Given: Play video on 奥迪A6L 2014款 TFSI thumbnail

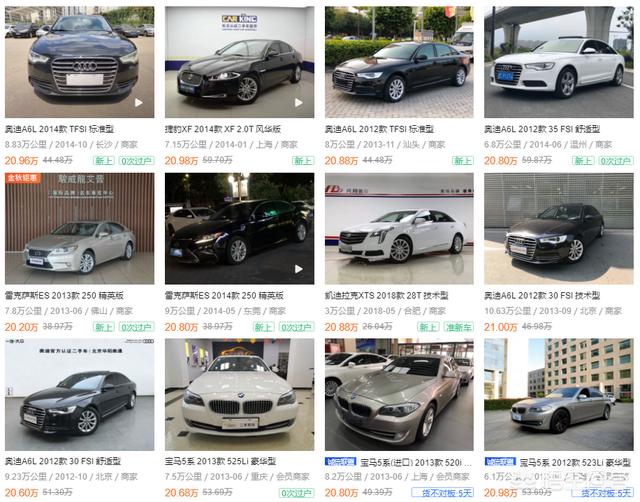Looking at the screenshot, I should tap(139, 102).
